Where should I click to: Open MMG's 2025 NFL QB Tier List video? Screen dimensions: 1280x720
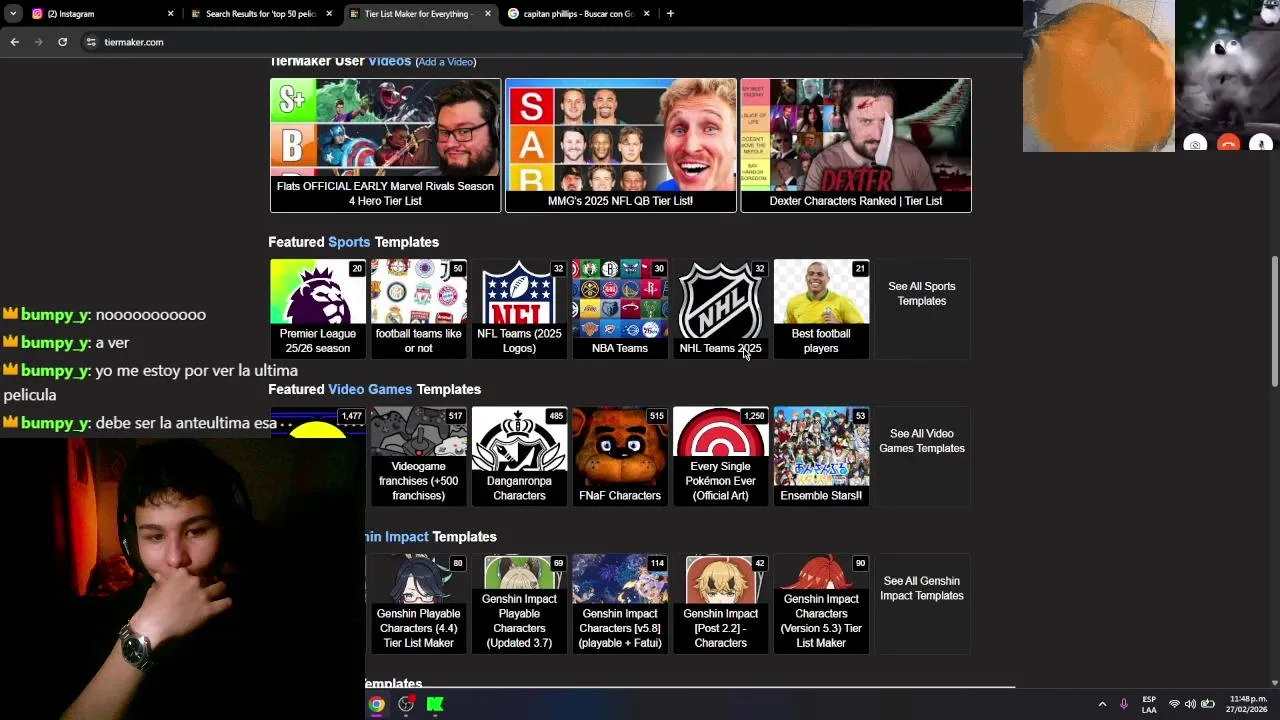coord(620,145)
